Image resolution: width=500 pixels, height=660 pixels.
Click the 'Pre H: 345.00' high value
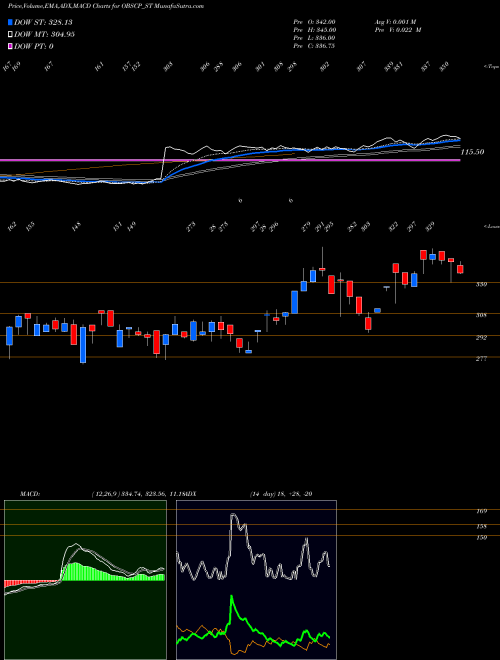point(314,30)
